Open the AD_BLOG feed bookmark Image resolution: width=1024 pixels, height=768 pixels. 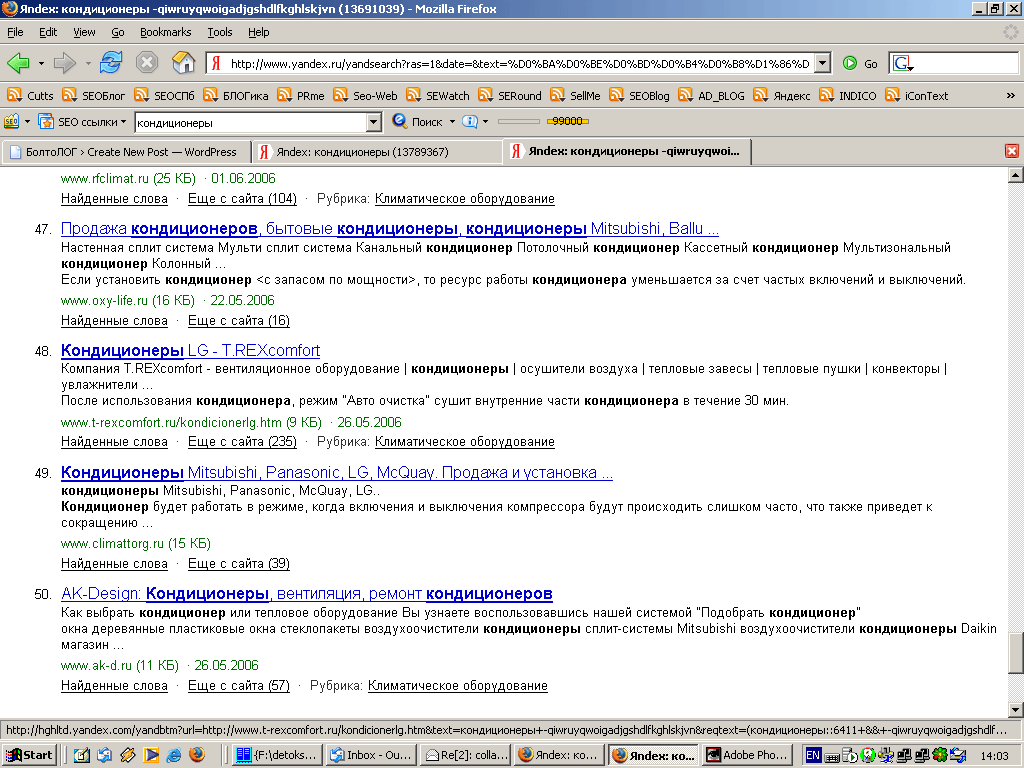pyautogui.click(x=712, y=95)
